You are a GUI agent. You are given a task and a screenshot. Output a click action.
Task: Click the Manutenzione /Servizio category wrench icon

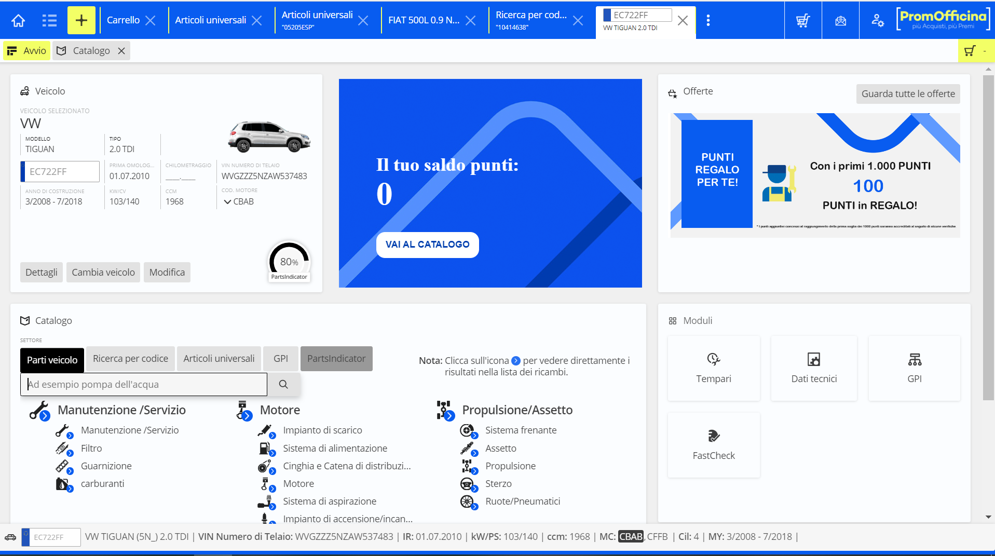click(39, 411)
